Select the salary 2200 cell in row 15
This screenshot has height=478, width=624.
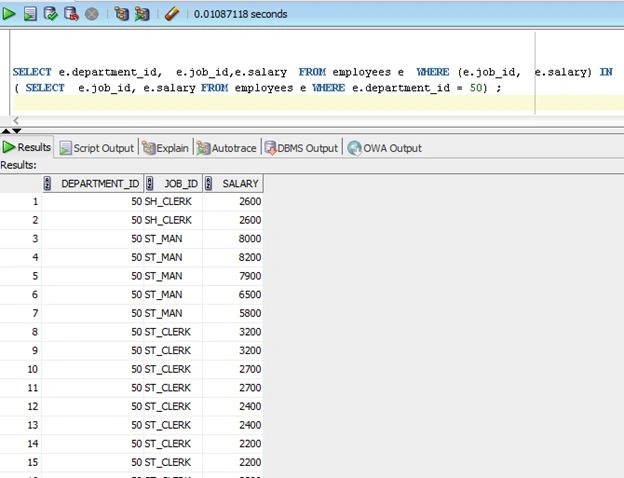[233, 462]
